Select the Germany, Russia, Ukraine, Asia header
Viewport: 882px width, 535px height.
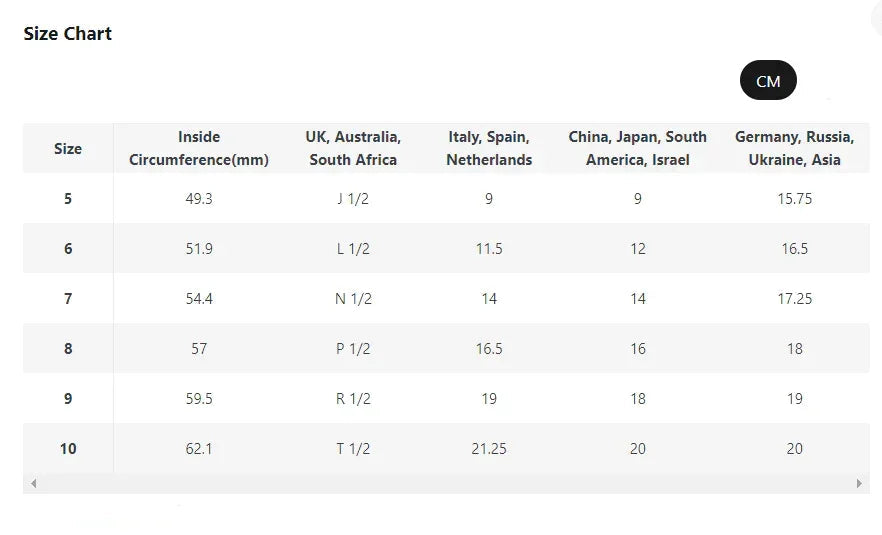[x=794, y=148]
